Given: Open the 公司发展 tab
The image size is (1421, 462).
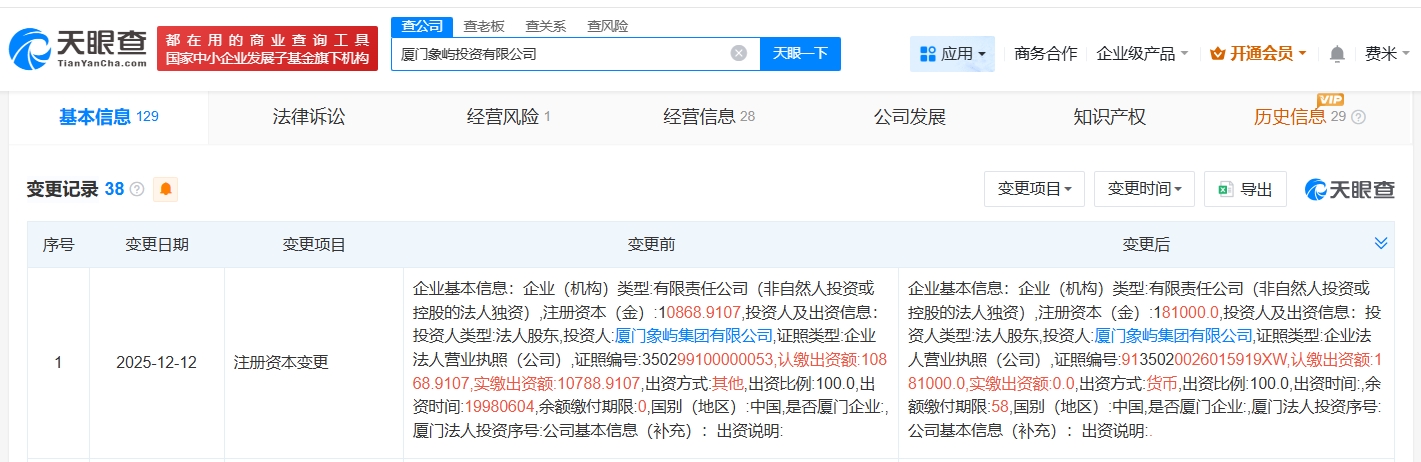Looking at the screenshot, I should pyautogui.click(x=909, y=117).
